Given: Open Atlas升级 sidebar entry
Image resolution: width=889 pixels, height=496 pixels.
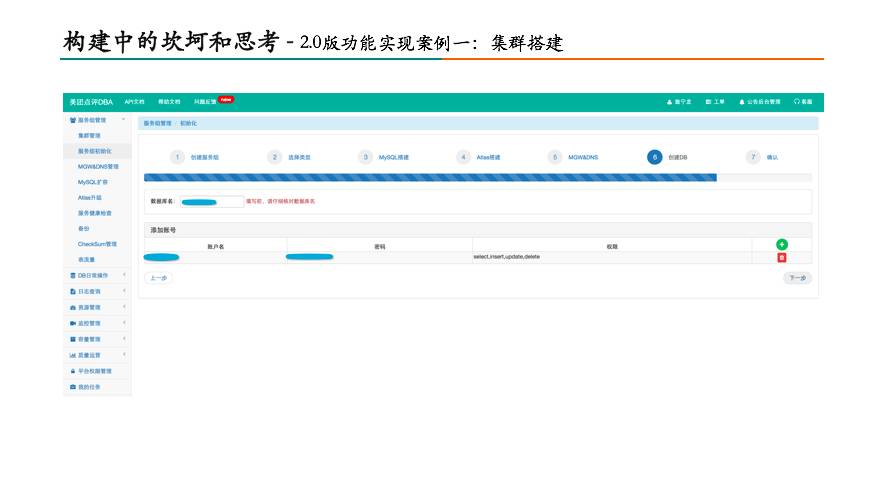Looking at the screenshot, I should click(90, 198).
